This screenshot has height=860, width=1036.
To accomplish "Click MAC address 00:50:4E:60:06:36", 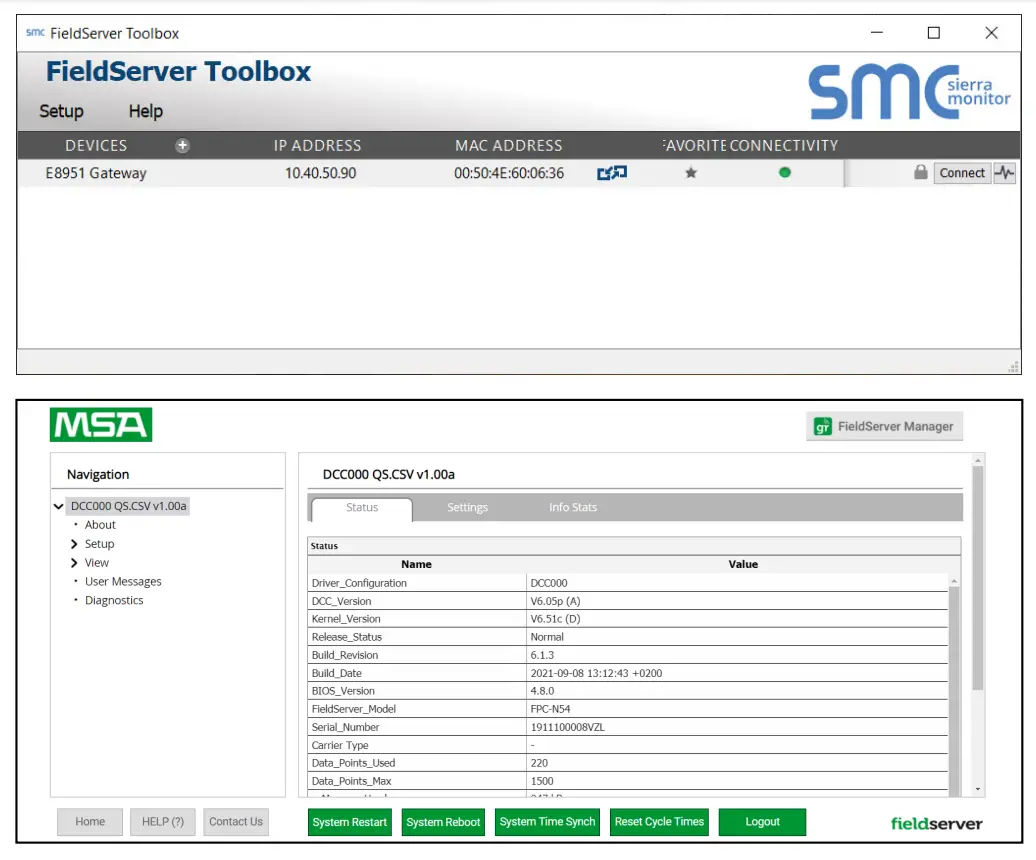I will [x=509, y=173].
